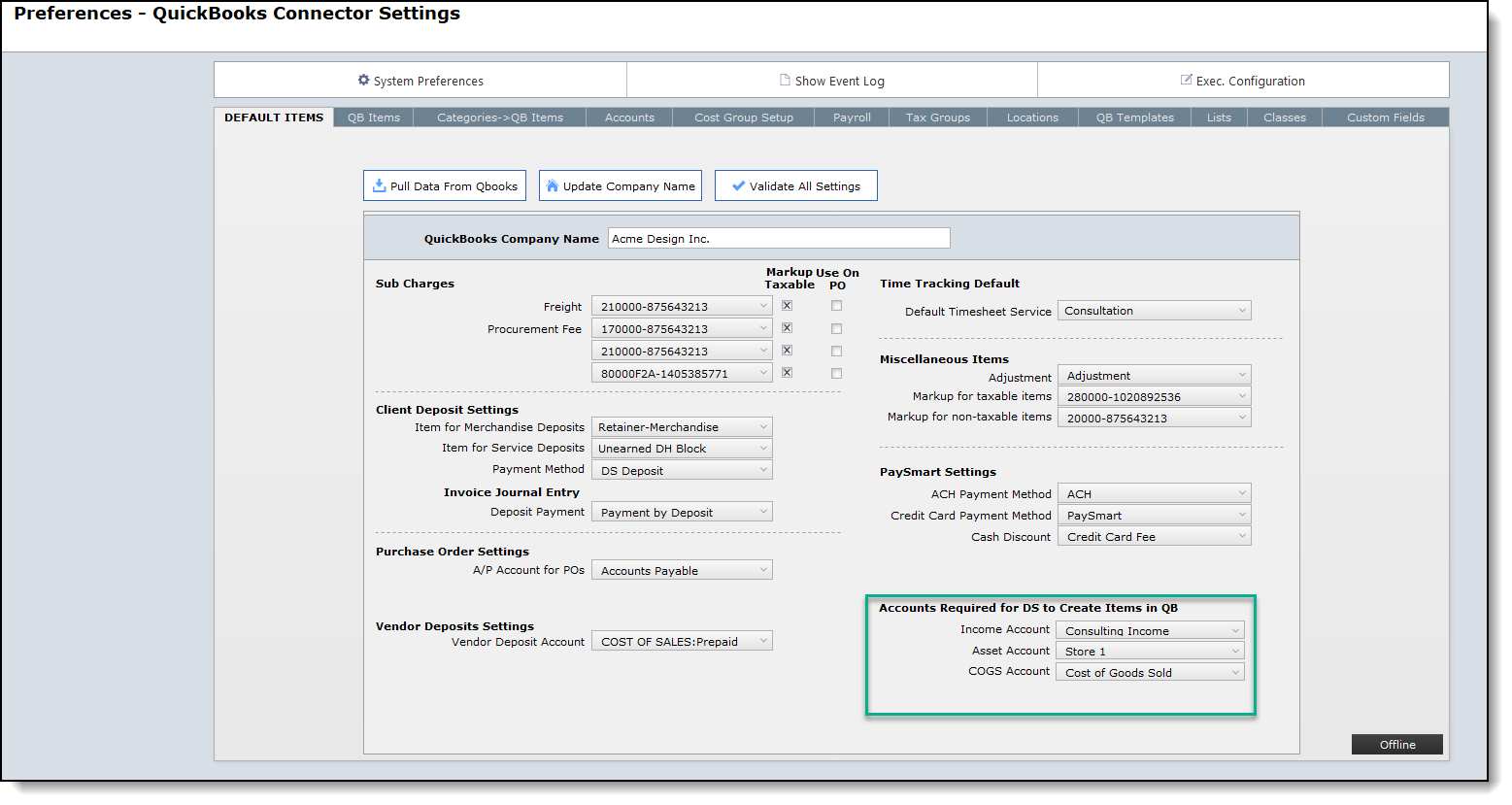
Task: Open Exec. Configuration
Action: pos(1243,81)
